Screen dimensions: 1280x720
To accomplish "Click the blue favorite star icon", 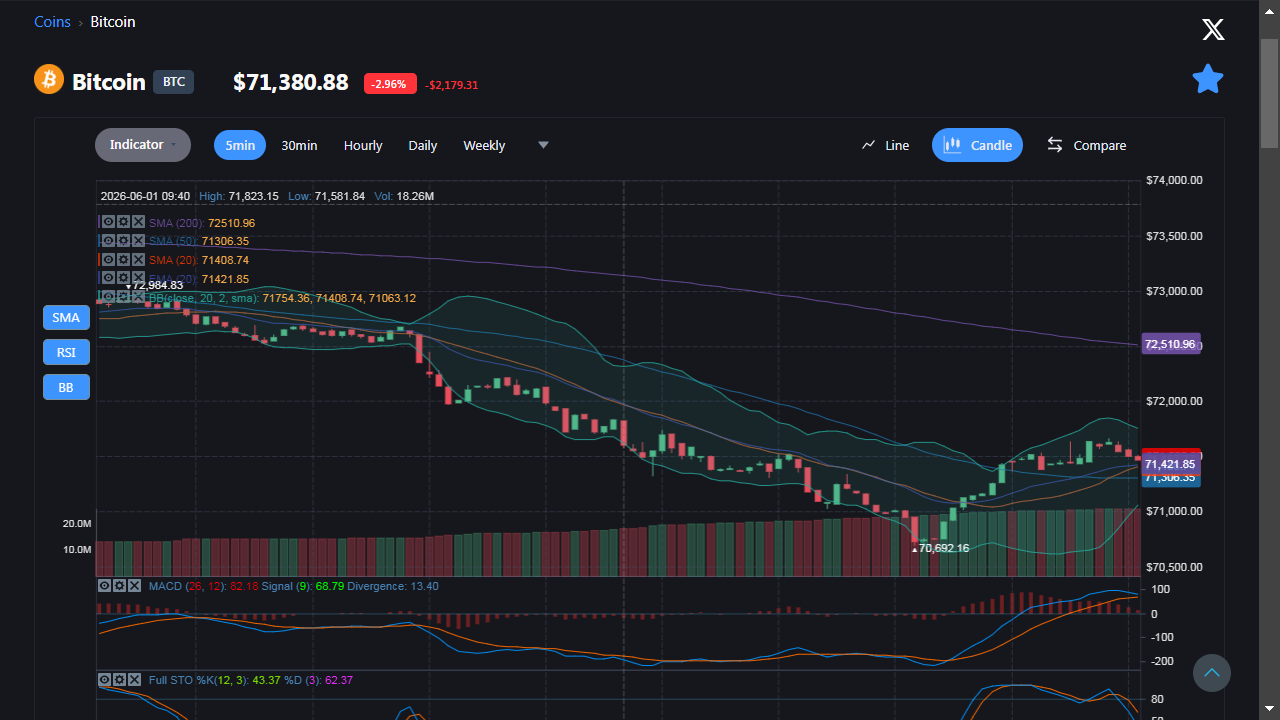I will [x=1208, y=79].
